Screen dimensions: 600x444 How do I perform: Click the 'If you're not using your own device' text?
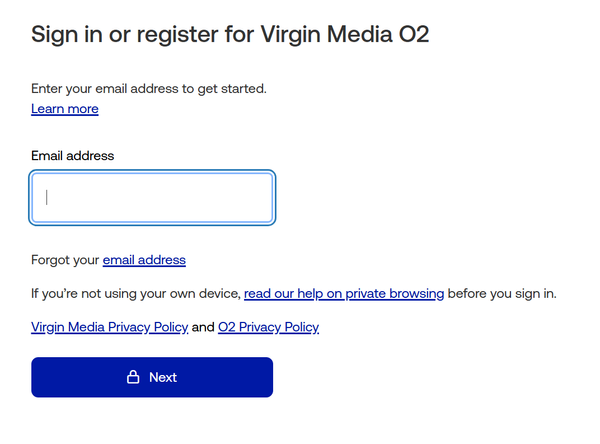[x=136, y=294]
